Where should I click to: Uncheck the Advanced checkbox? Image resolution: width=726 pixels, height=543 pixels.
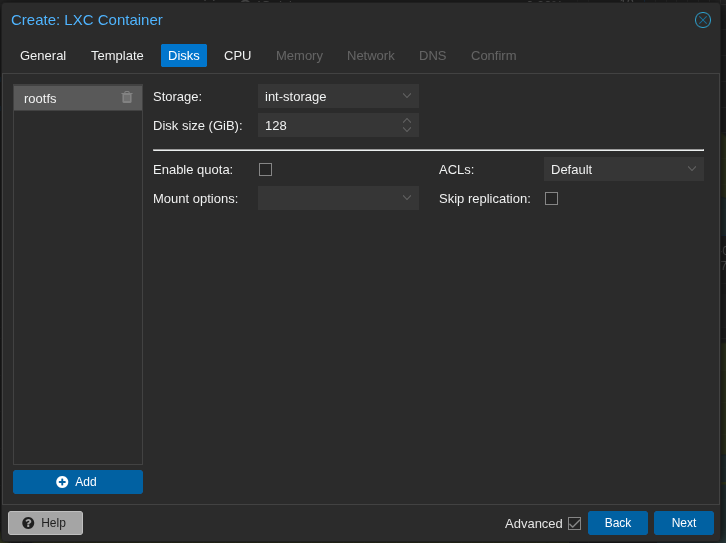pyautogui.click(x=574, y=523)
